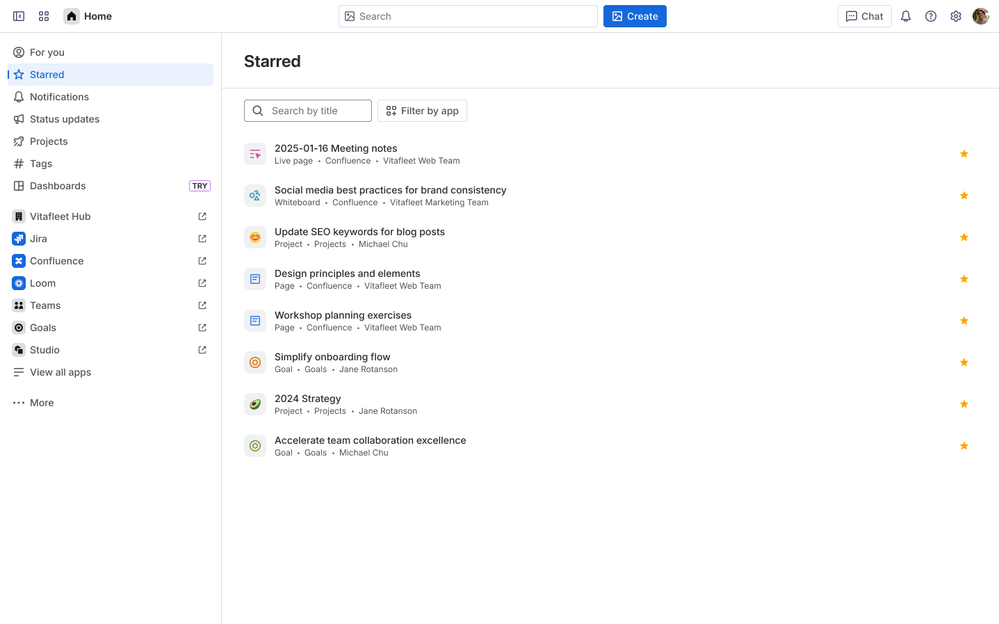Open 'Workshop planning exercises' title
The image size is (999, 624).
coord(343,315)
